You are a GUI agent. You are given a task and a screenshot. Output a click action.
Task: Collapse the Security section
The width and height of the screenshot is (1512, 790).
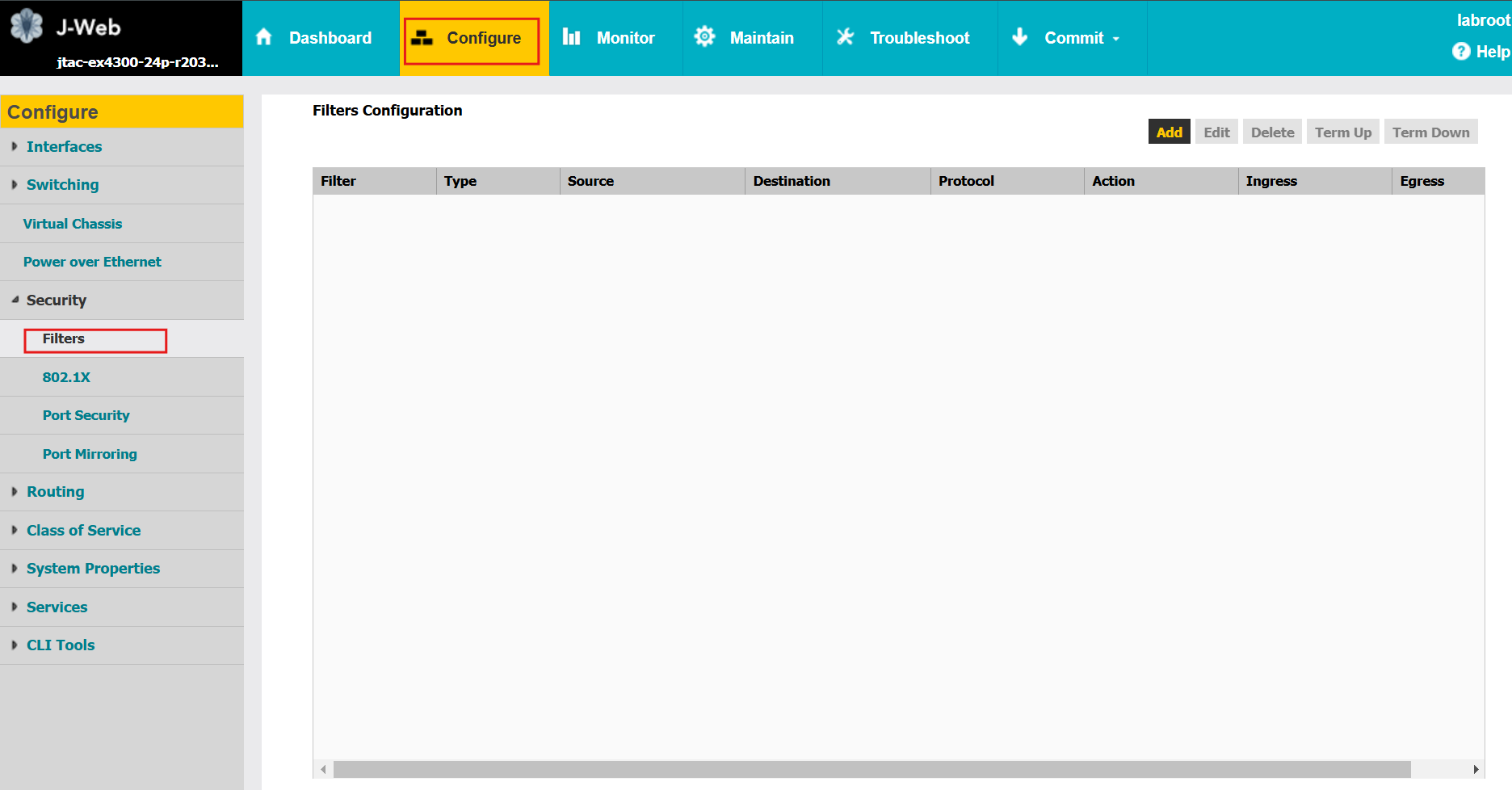[x=56, y=300]
